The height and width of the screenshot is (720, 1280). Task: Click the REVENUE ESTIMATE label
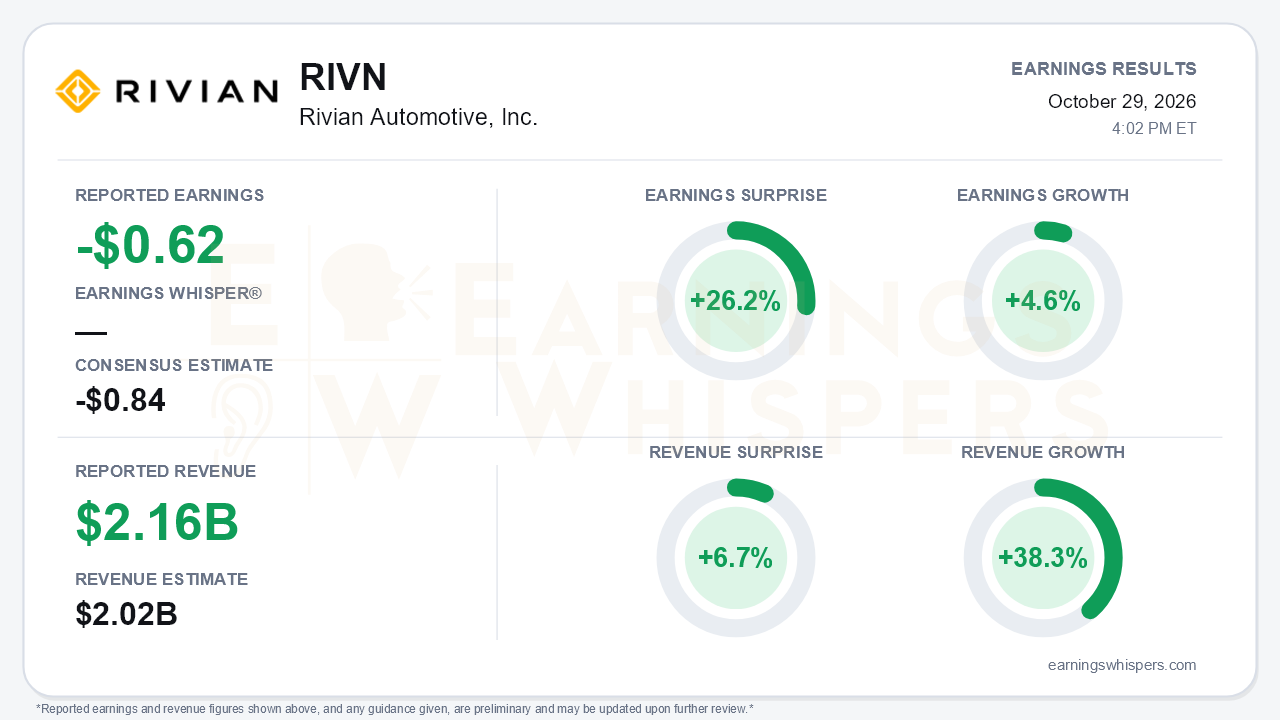coord(162,579)
